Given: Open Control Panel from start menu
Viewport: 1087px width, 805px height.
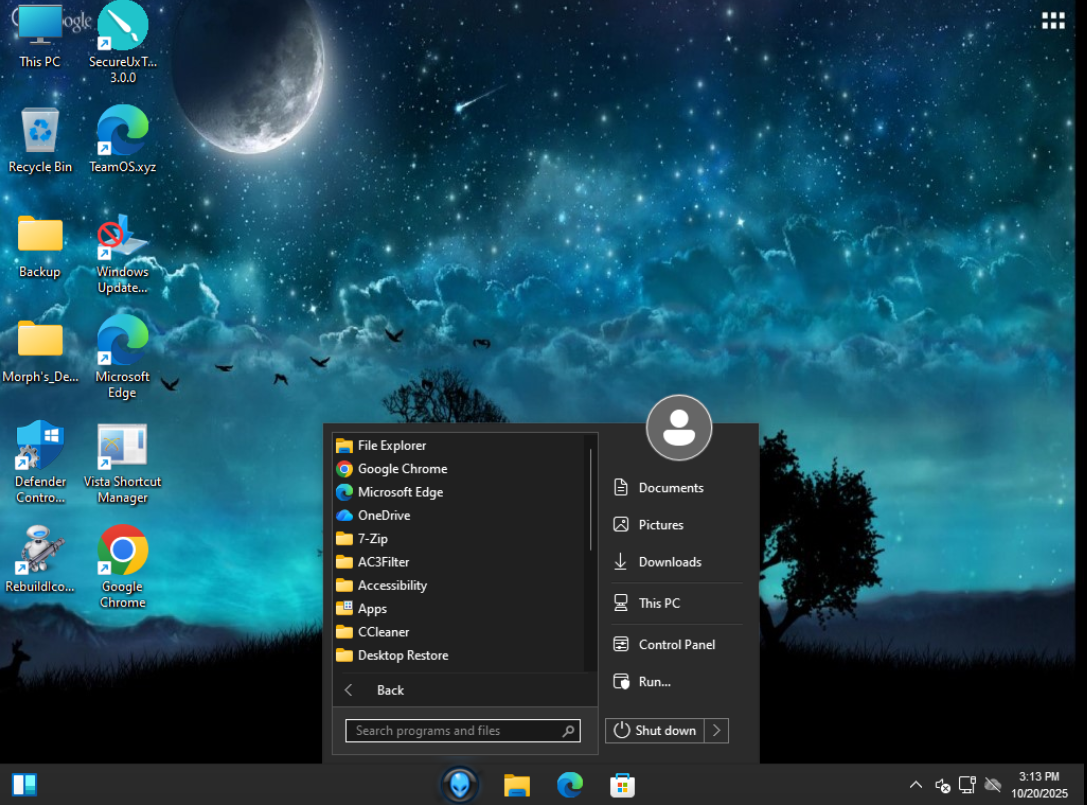Looking at the screenshot, I should point(676,645).
